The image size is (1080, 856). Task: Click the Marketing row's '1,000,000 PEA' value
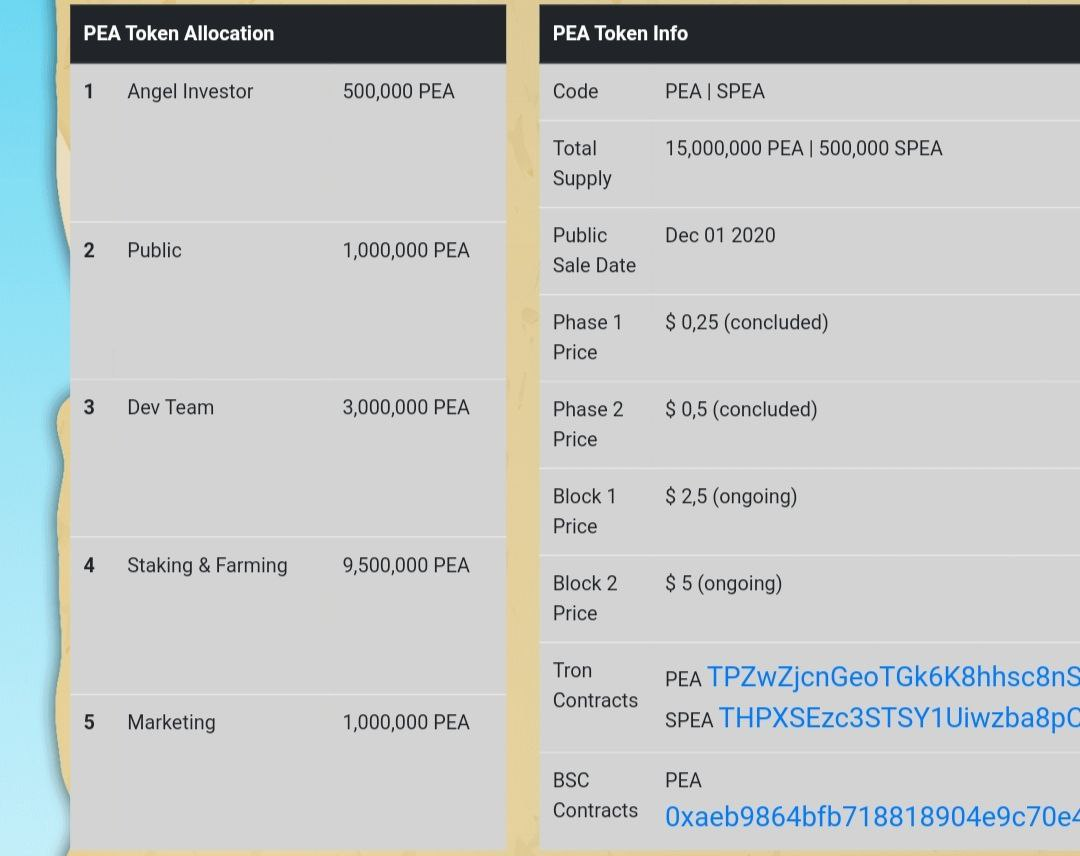pos(406,722)
